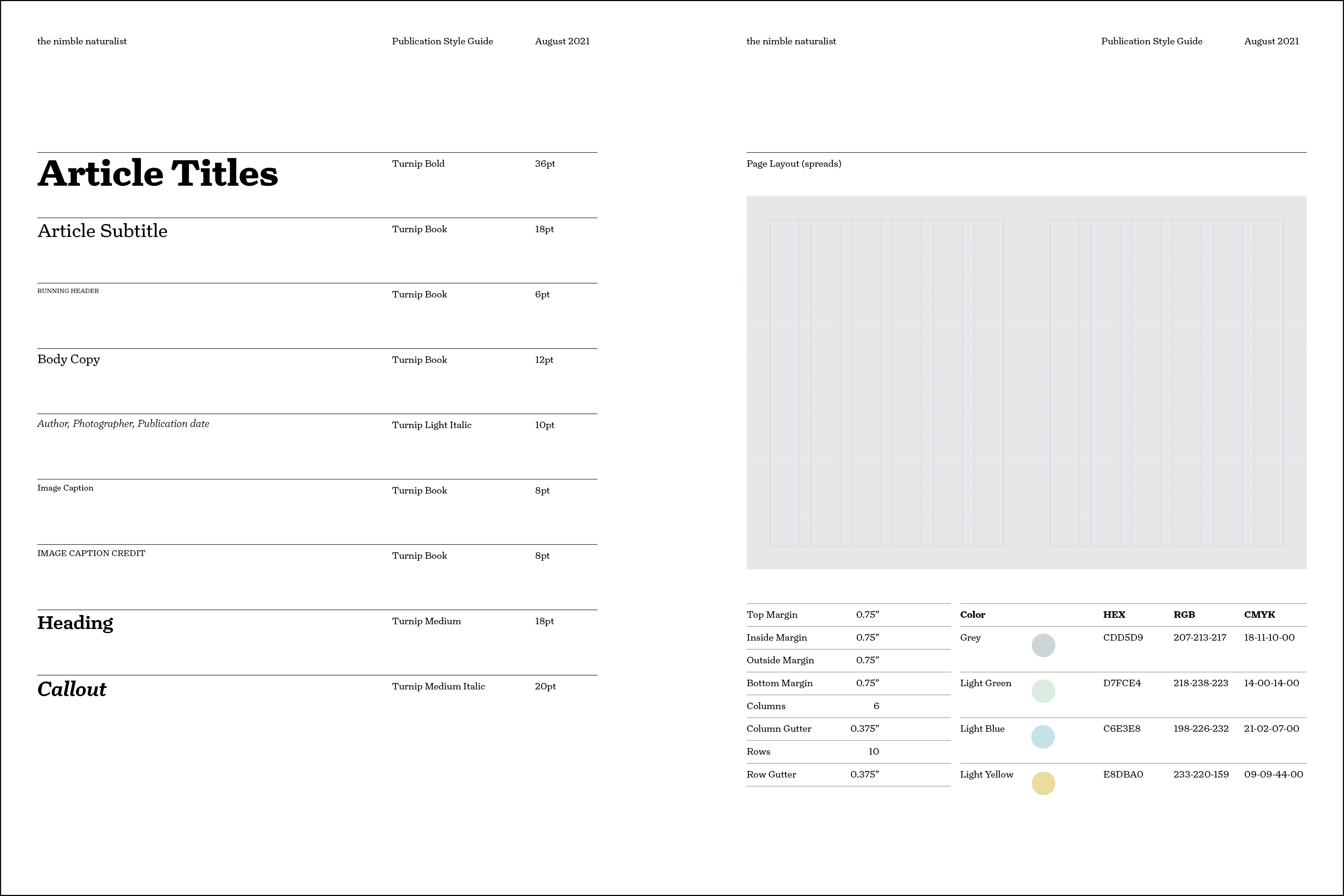Select HEX value CDD5D9 for Grey

[x=1123, y=637]
